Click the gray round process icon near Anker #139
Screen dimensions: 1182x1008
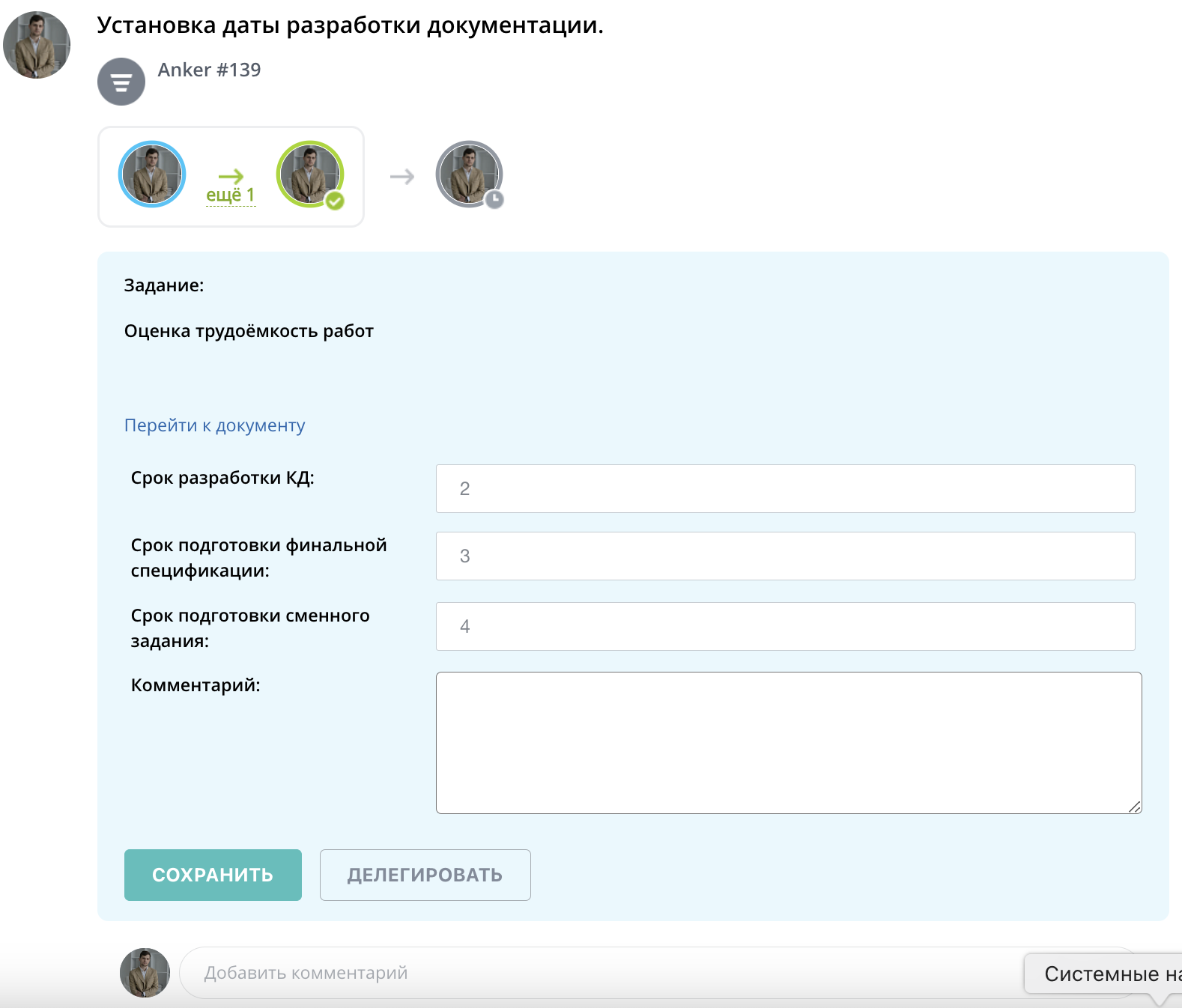pos(121,82)
